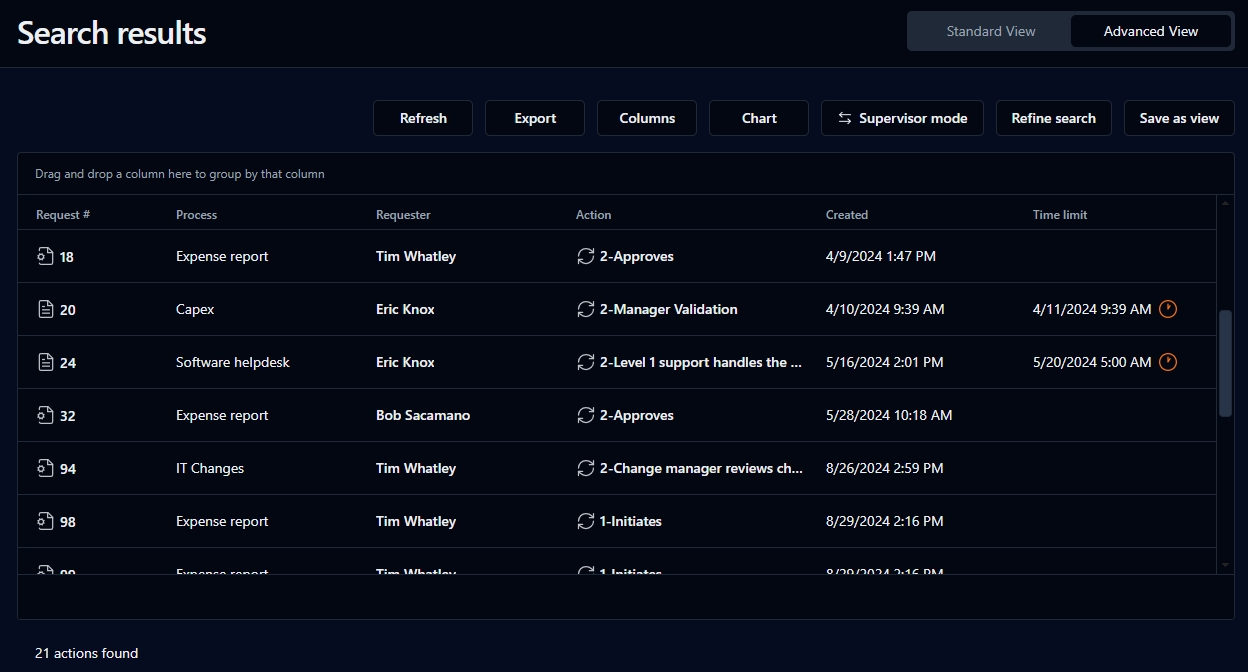
Task: Click the request icon beside request 94
Action: pos(44,469)
